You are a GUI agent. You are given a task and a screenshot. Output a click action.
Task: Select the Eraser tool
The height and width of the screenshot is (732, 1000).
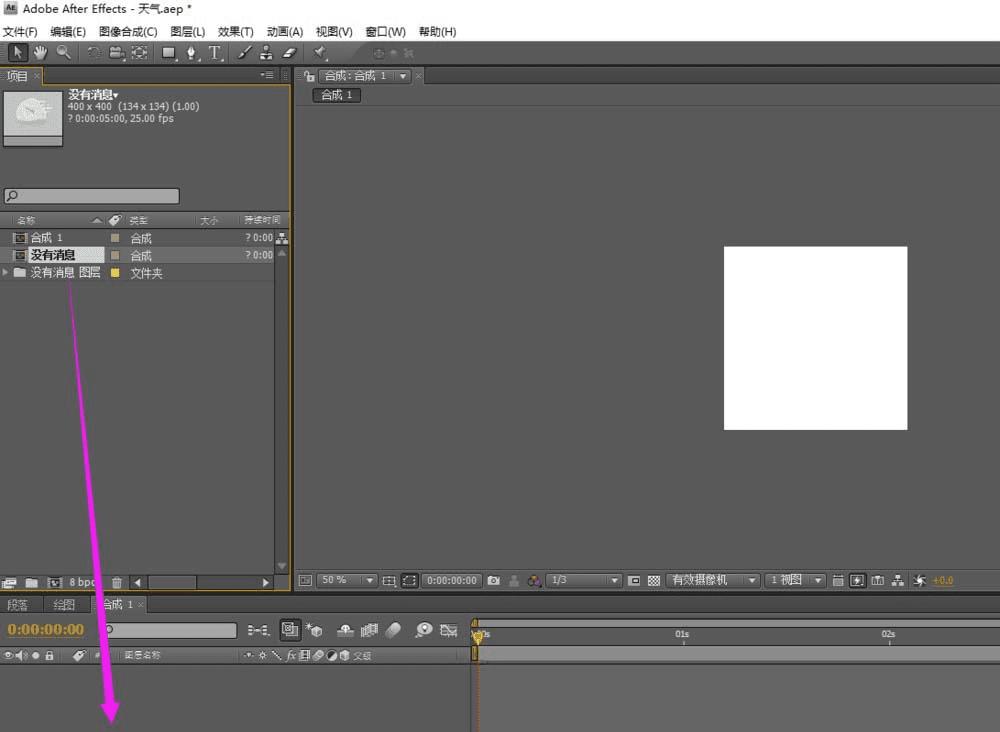point(290,53)
